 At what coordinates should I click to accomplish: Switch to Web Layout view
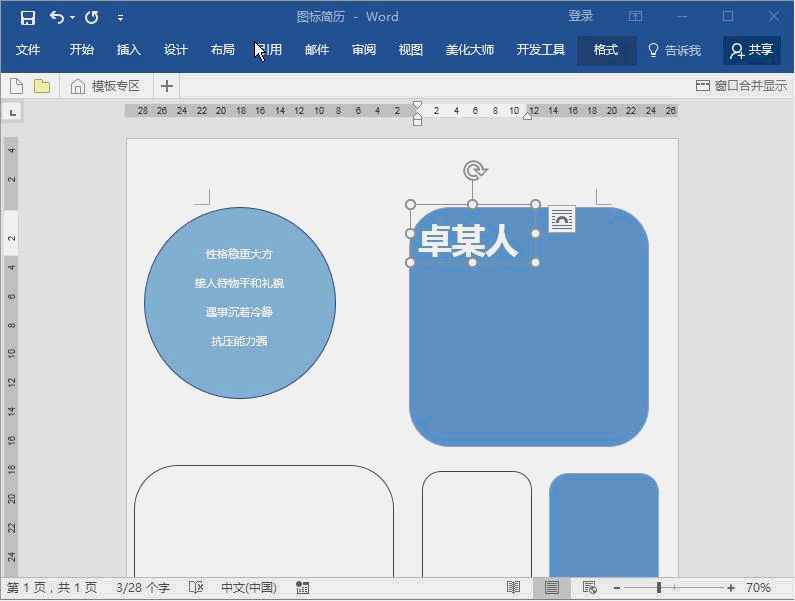tap(590, 588)
